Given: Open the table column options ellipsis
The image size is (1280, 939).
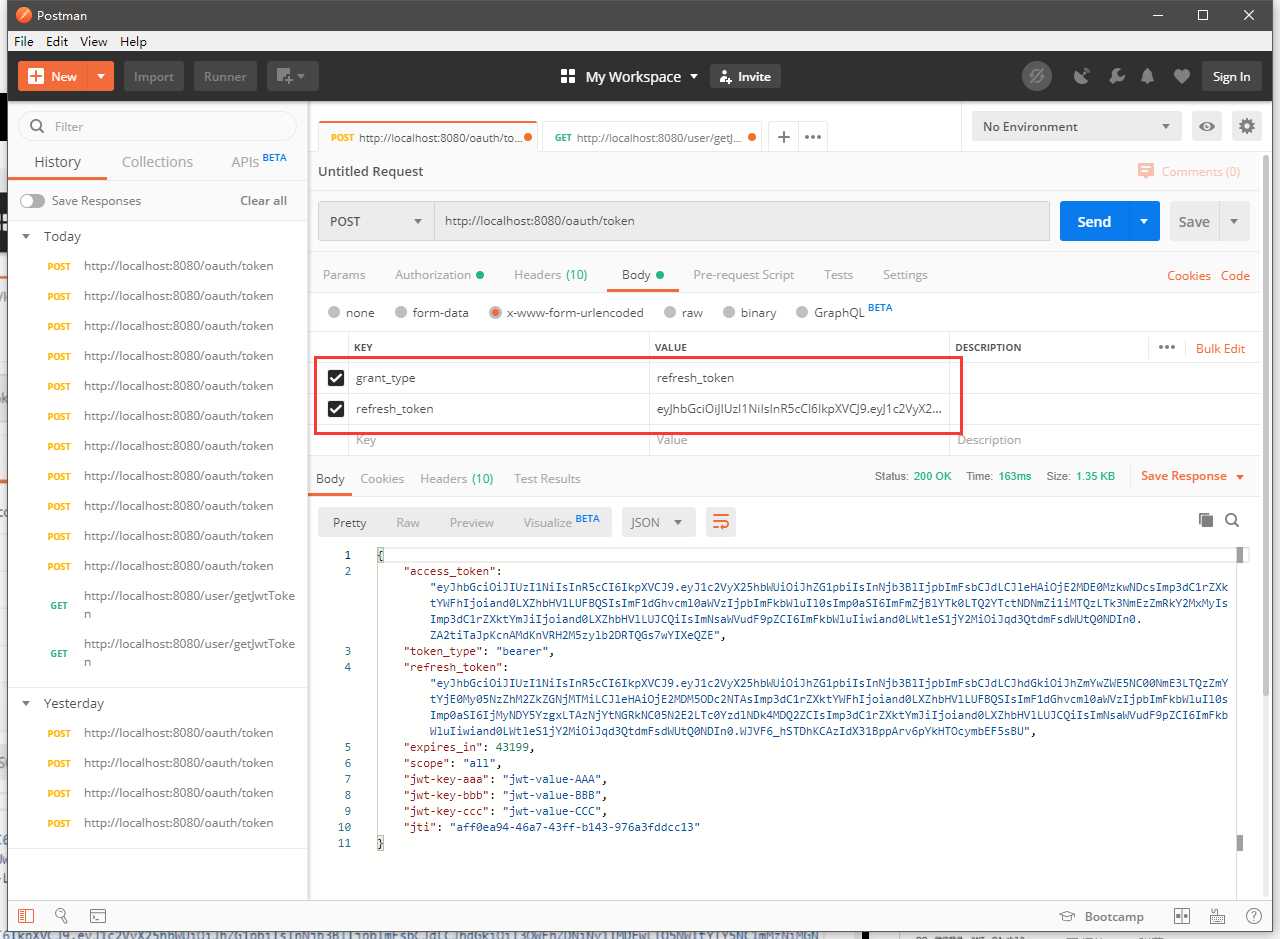Looking at the screenshot, I should click(1167, 347).
